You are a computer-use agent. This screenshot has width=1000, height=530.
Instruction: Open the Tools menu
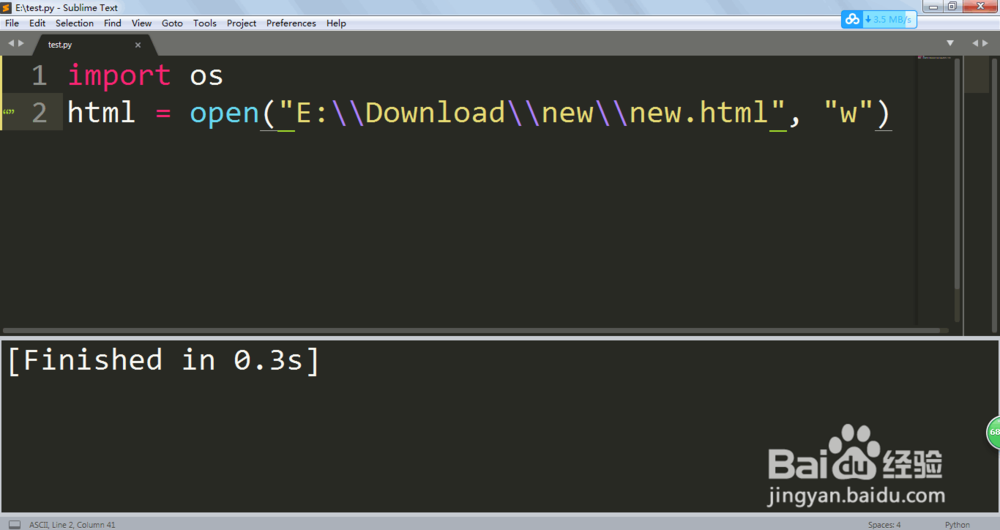point(205,23)
